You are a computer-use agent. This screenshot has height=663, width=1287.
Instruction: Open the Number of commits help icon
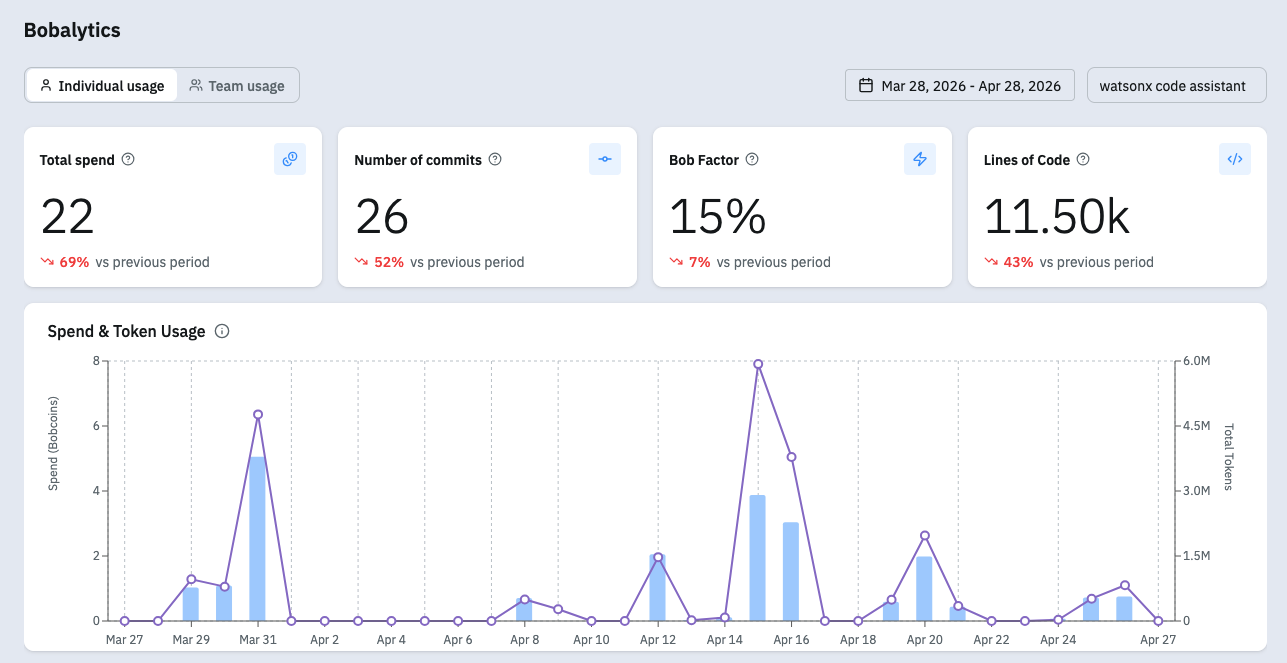495,159
